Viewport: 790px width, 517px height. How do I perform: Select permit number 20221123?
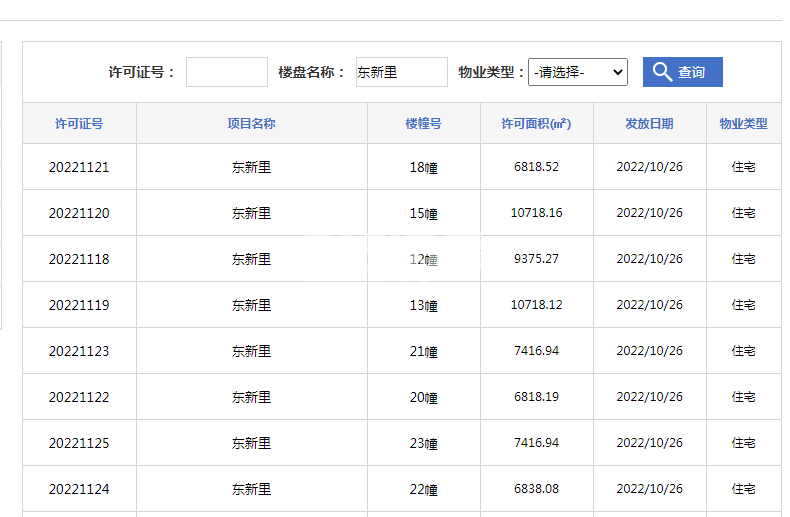tap(79, 351)
